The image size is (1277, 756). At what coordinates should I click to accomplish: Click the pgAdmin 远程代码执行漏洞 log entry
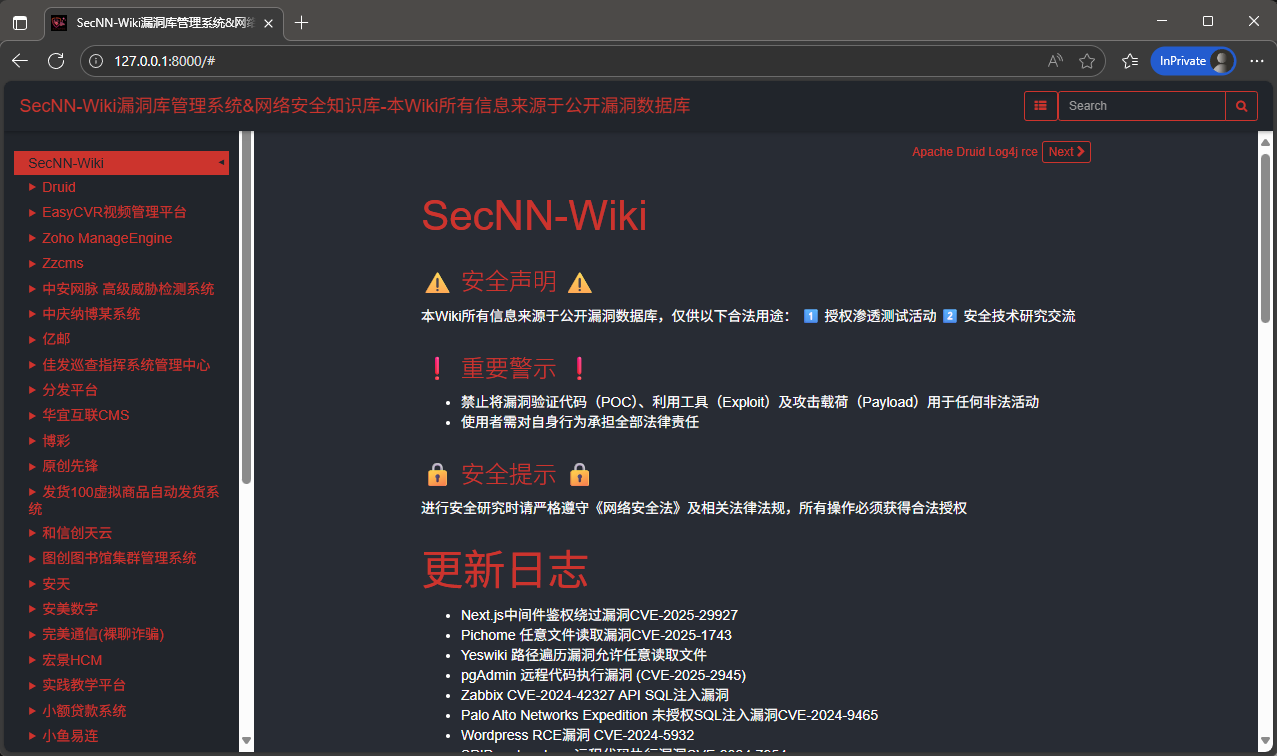[603, 675]
